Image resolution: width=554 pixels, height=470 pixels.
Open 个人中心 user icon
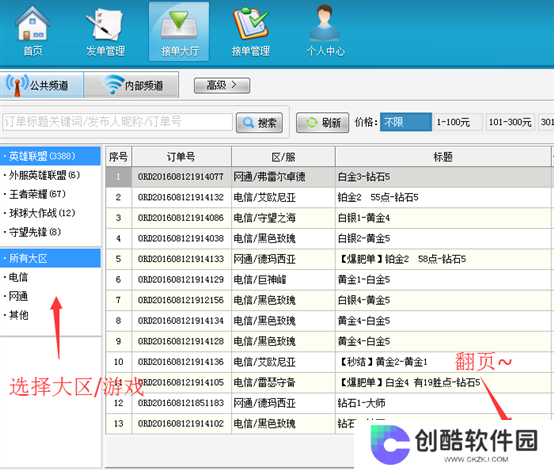coord(325,31)
